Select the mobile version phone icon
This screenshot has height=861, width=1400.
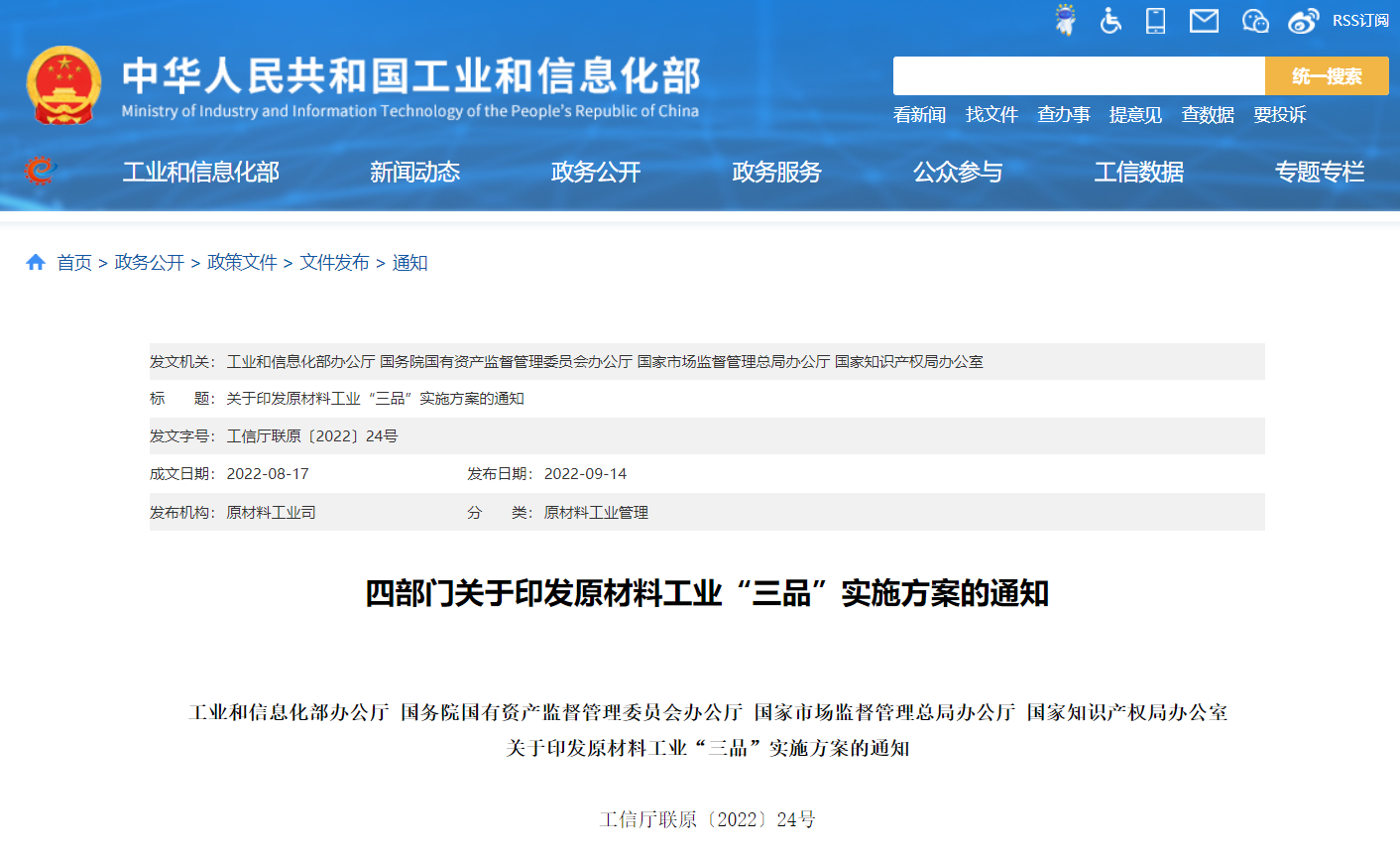tap(1154, 20)
